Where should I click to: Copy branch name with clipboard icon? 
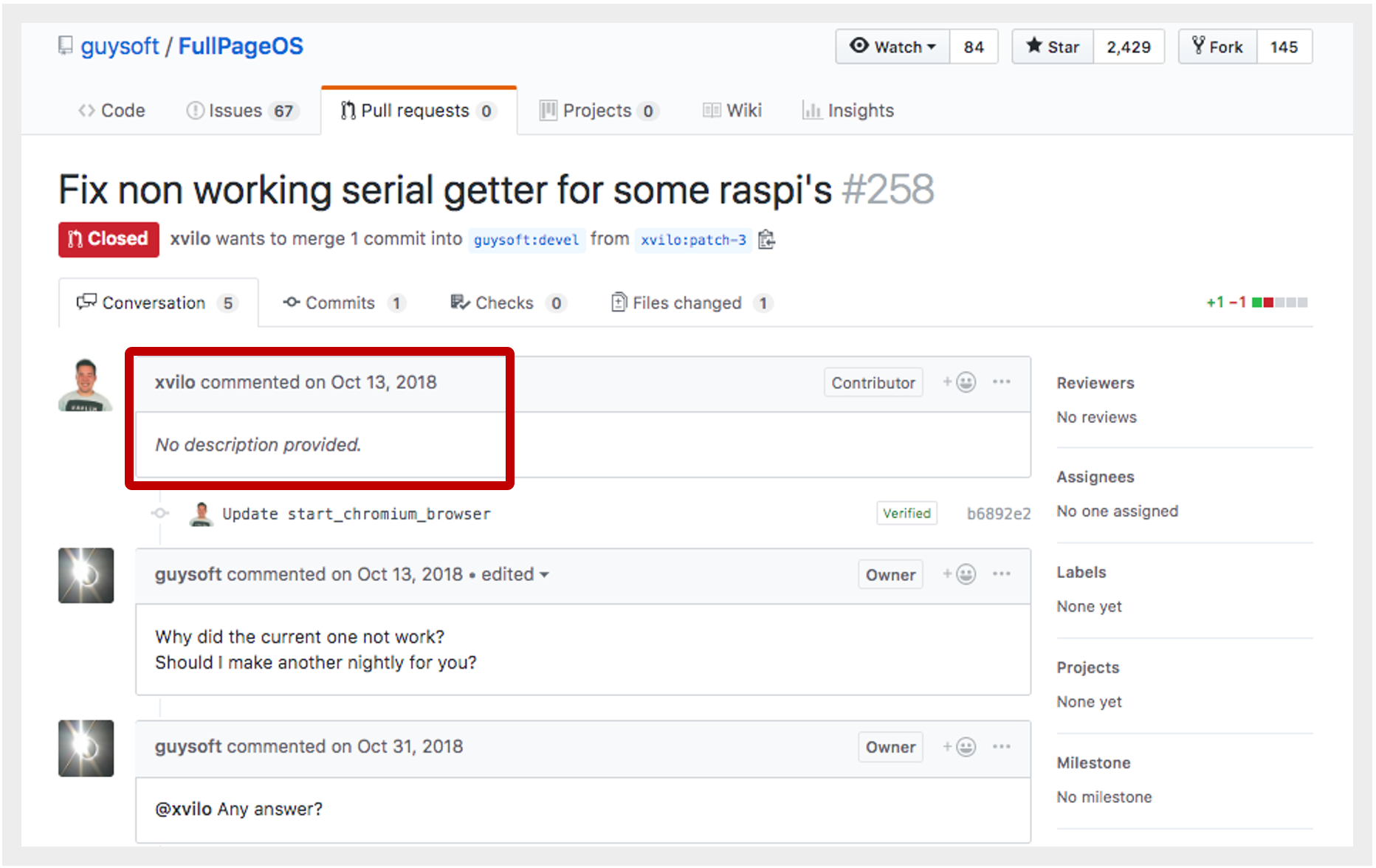(767, 239)
